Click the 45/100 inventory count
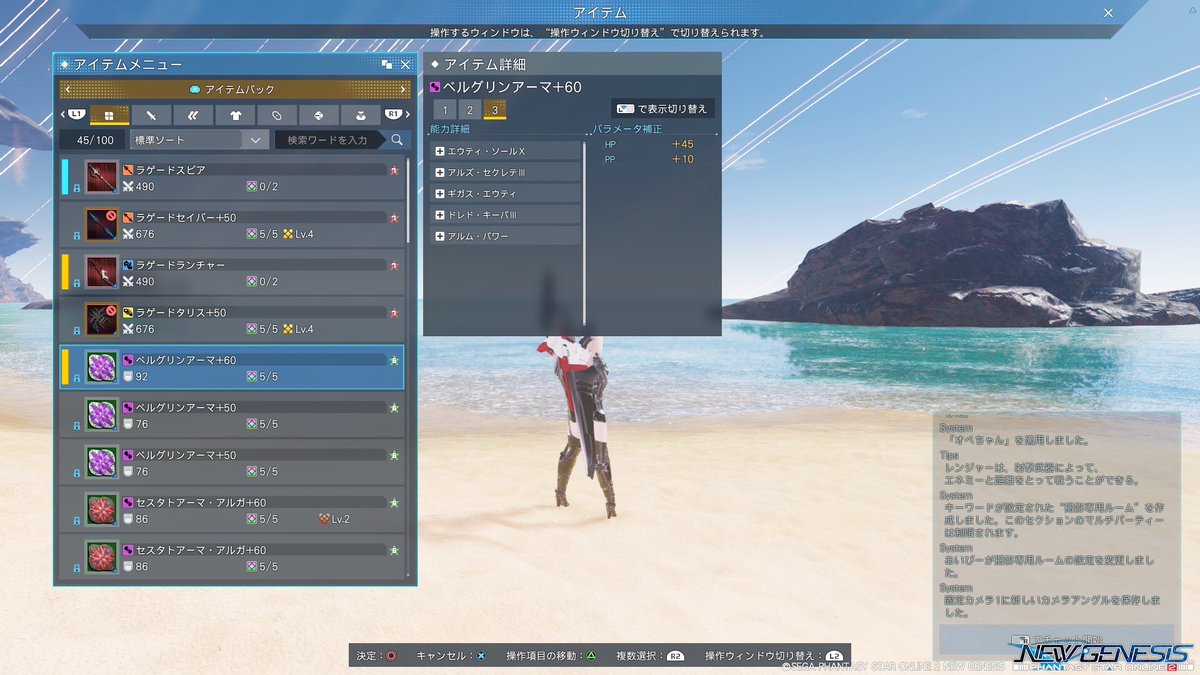The image size is (1200, 675). click(94, 140)
